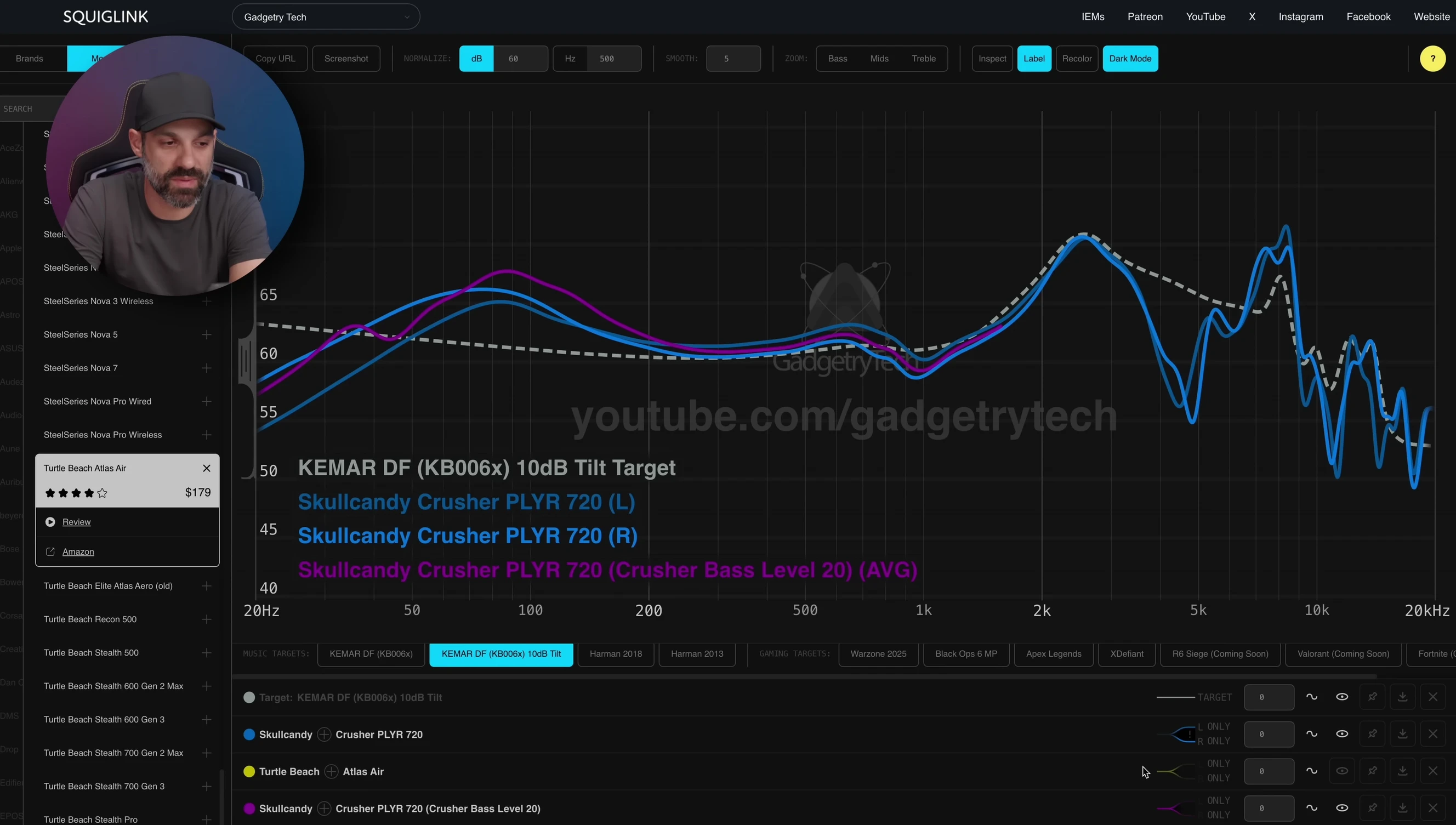Select dB normalization

476,58
